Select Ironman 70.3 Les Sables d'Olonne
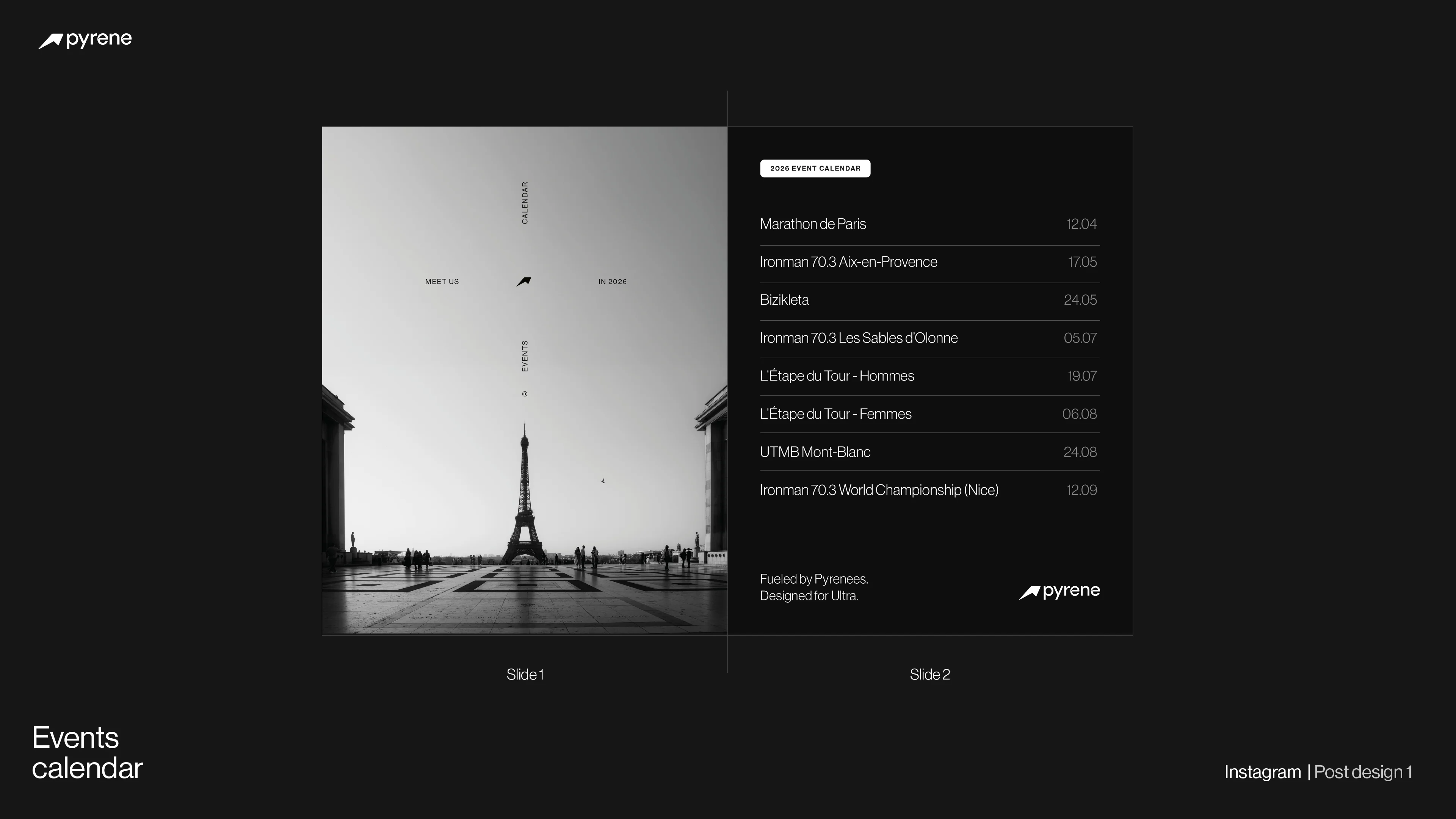Screen dimensions: 1456x819 (859, 338)
